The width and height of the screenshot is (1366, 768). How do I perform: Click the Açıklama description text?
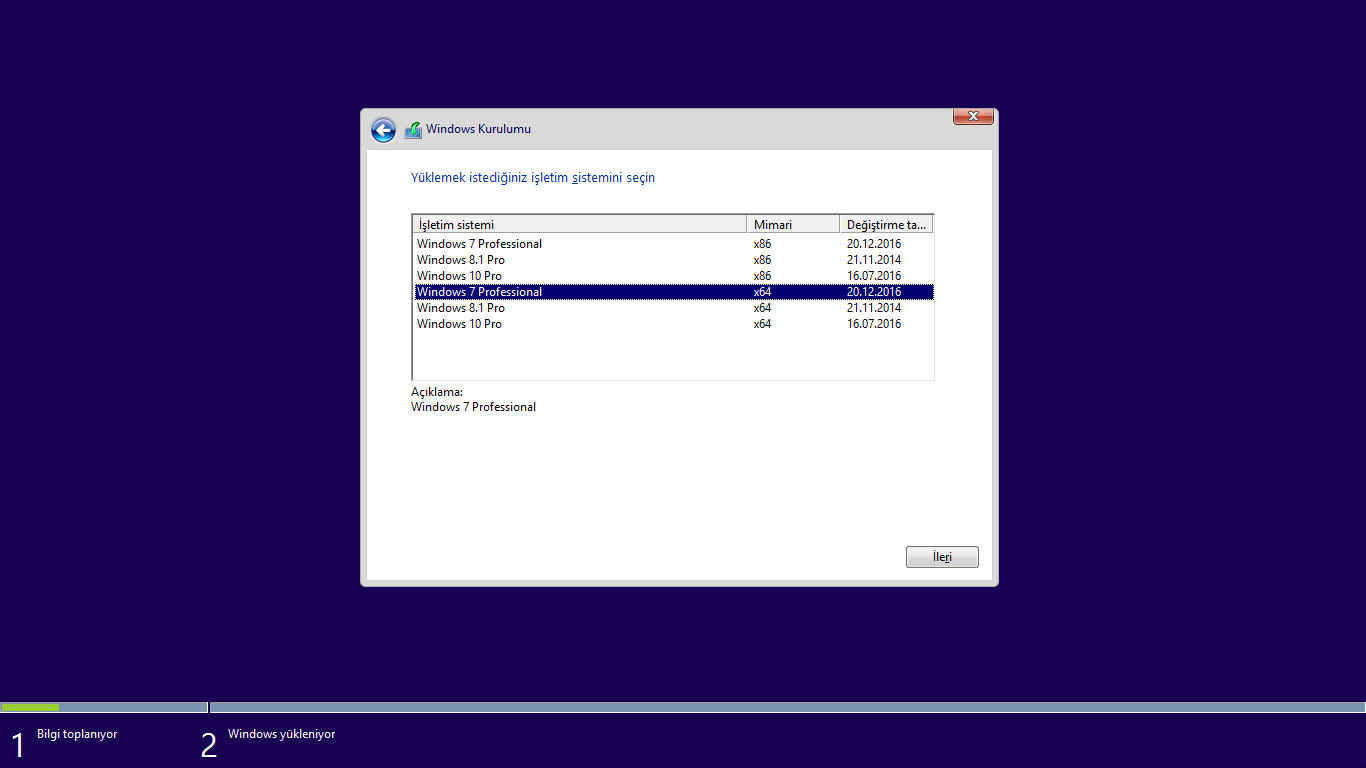tap(473, 407)
